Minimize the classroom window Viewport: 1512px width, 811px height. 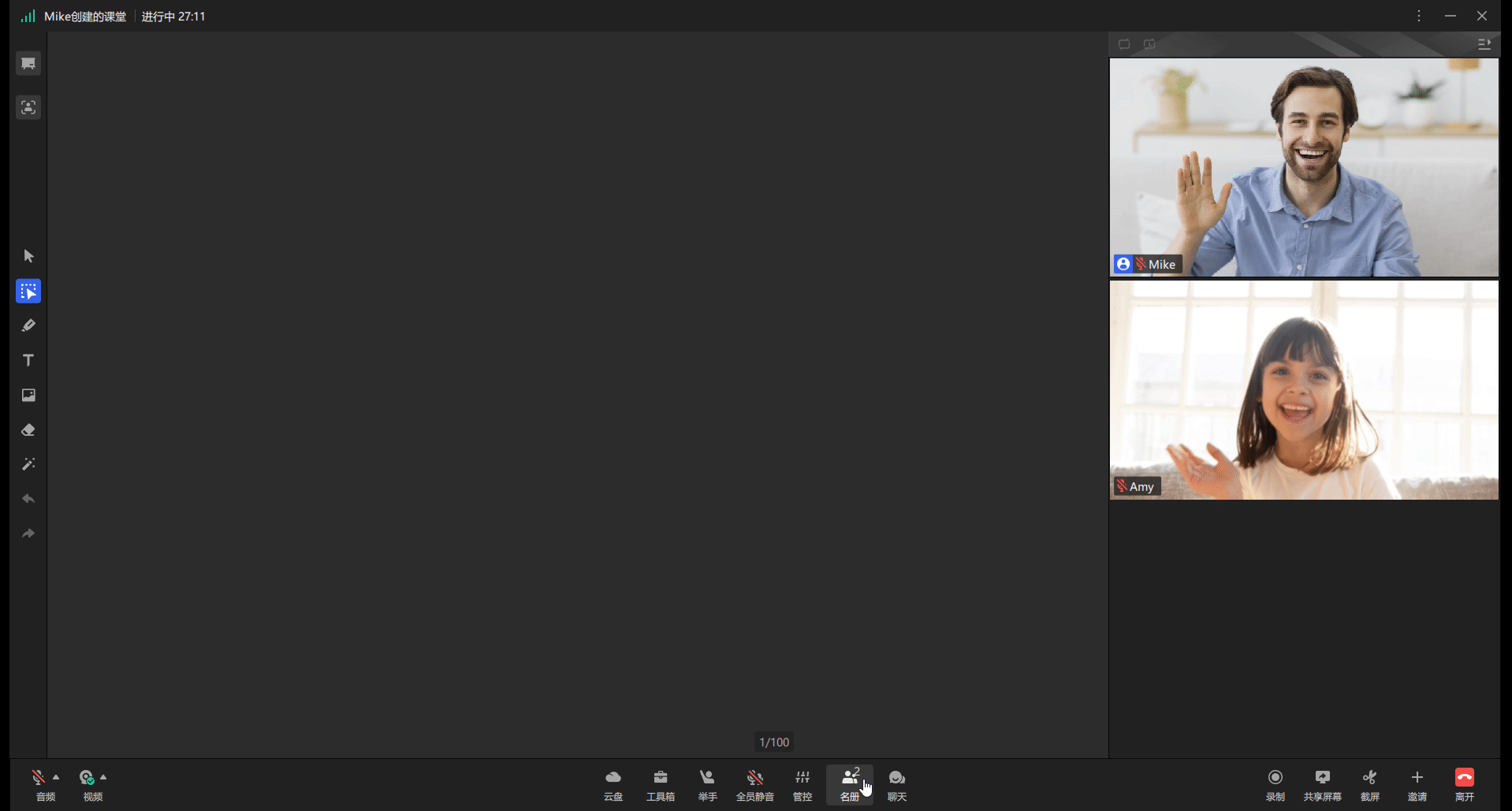[x=1451, y=16]
